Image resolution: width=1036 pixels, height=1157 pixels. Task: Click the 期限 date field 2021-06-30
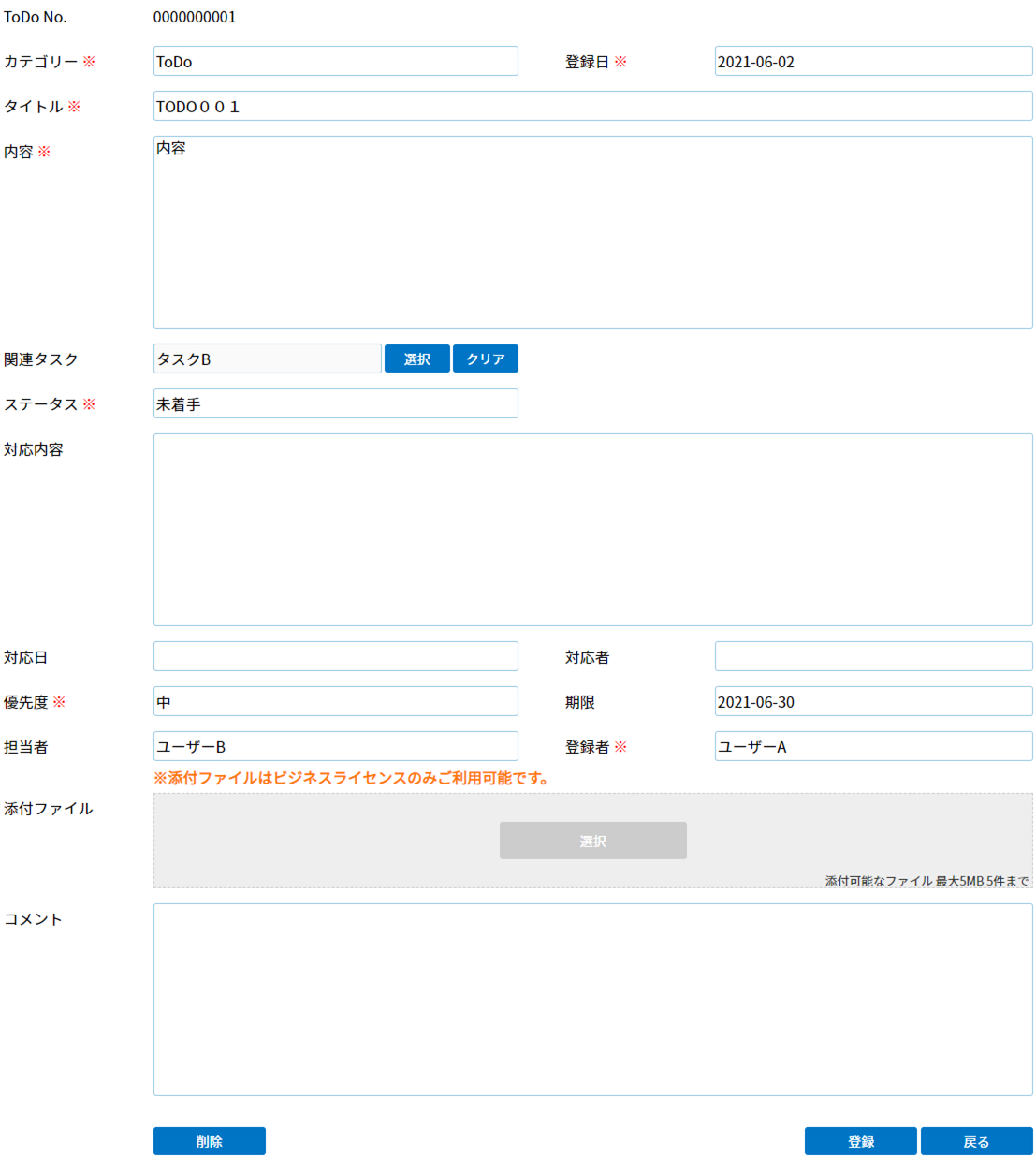click(x=872, y=702)
